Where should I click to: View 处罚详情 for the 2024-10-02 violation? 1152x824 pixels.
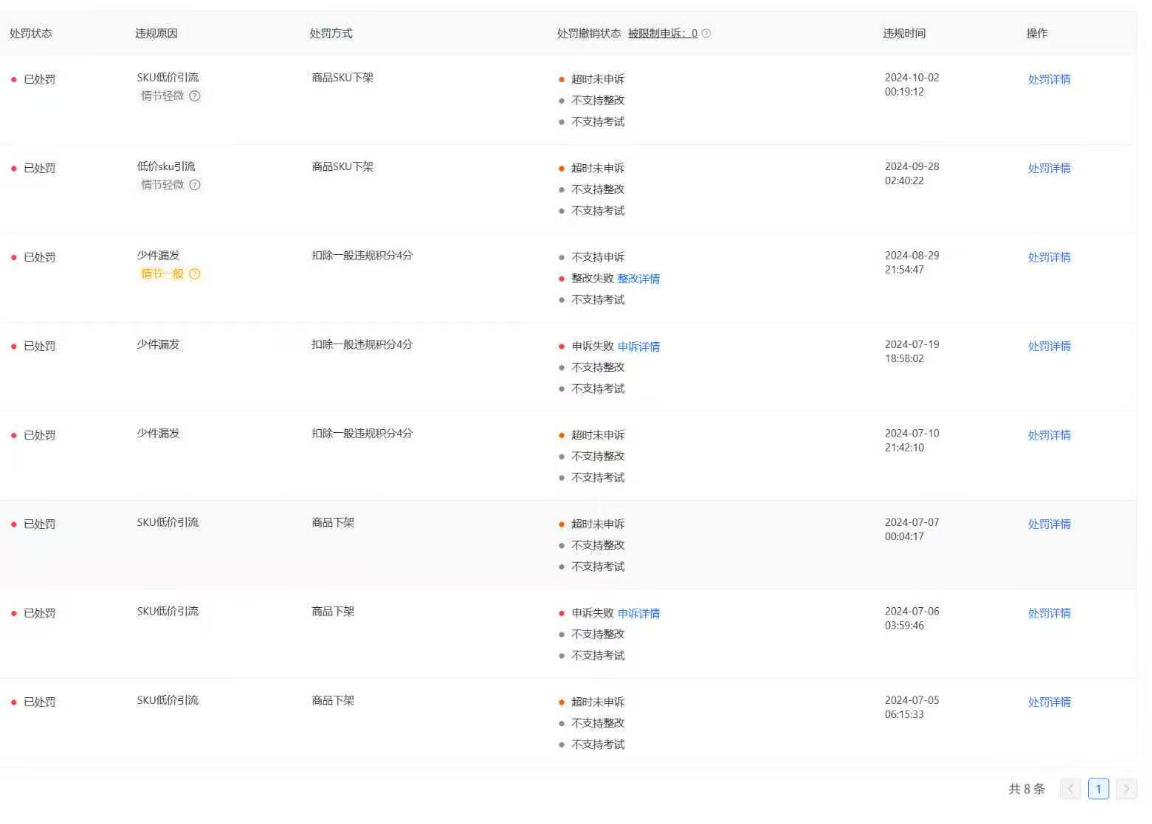(1049, 80)
